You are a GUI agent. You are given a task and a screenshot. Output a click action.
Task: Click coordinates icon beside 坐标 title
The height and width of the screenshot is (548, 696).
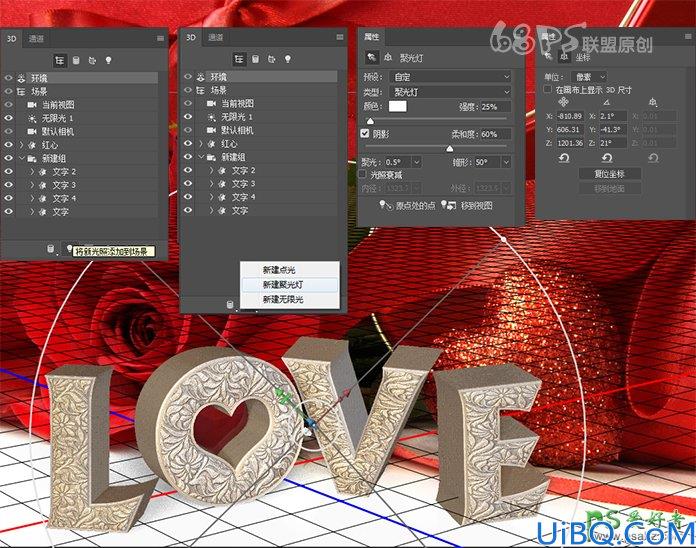(564, 57)
